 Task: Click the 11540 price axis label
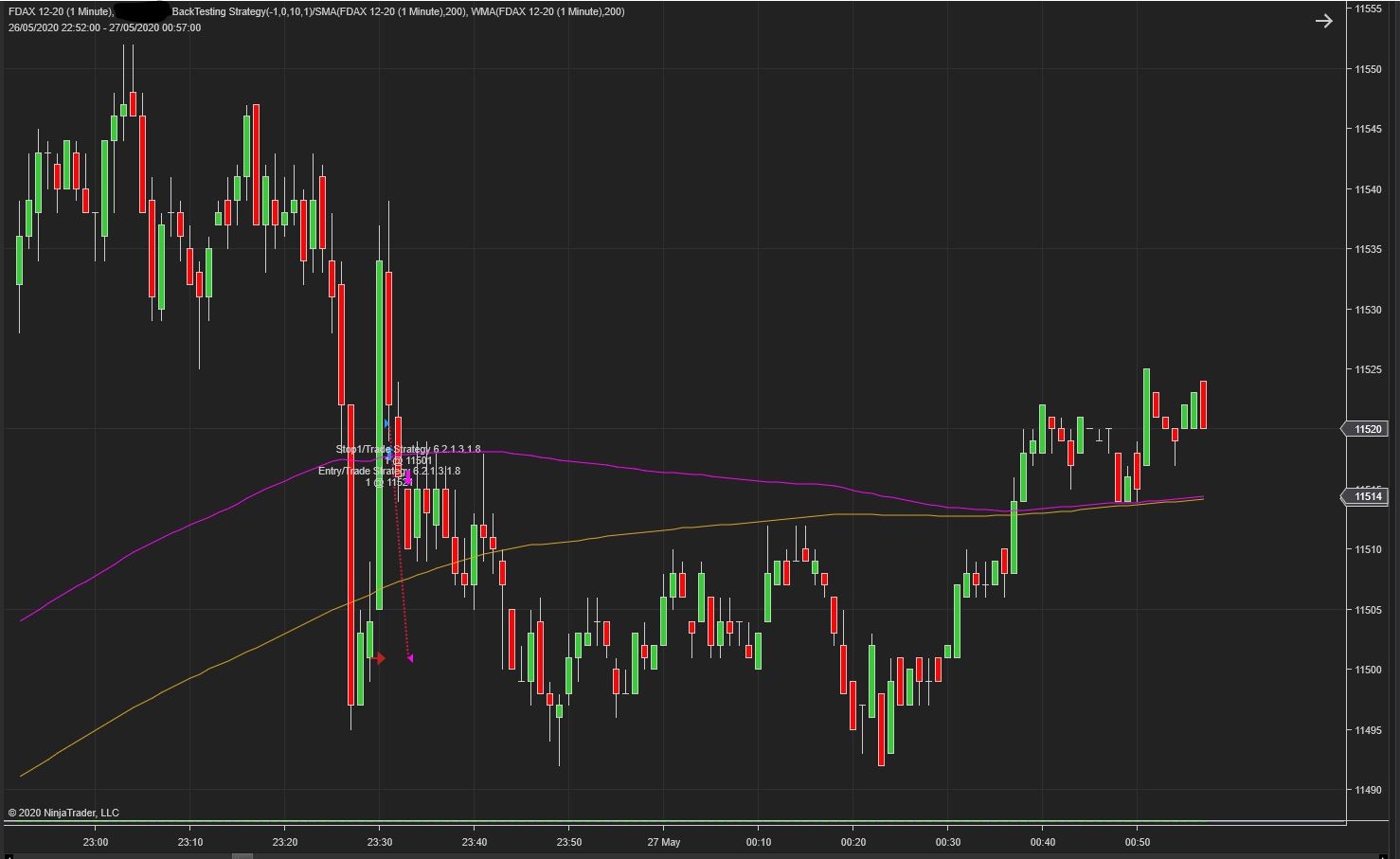[1368, 189]
